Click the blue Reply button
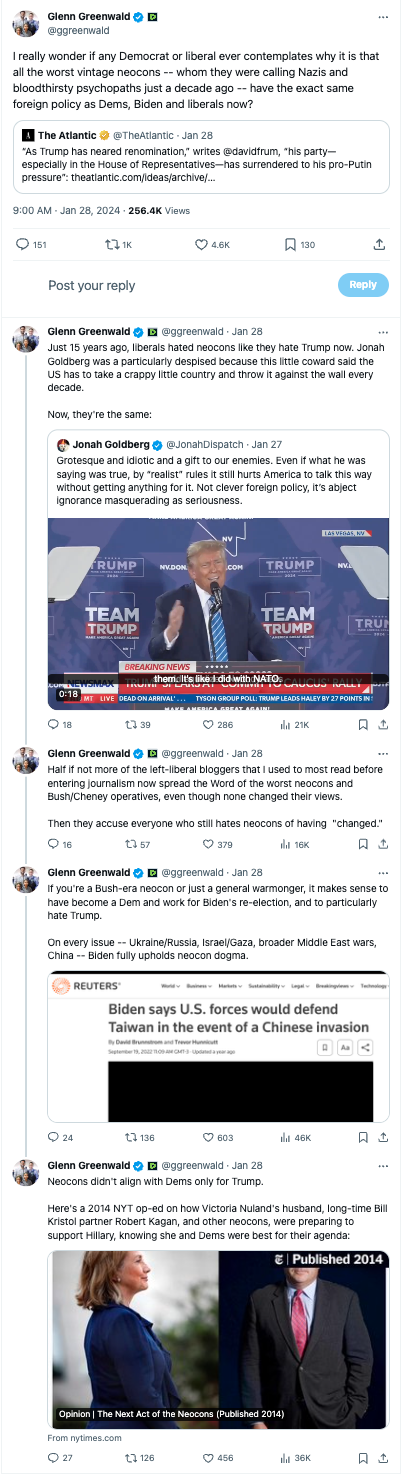The height and width of the screenshot is (1474, 403). click(x=363, y=285)
